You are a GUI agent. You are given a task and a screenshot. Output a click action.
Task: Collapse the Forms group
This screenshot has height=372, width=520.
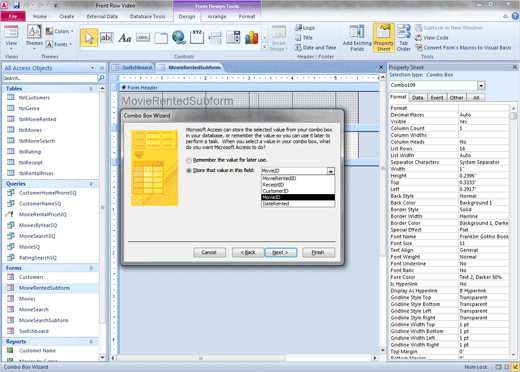91,268
